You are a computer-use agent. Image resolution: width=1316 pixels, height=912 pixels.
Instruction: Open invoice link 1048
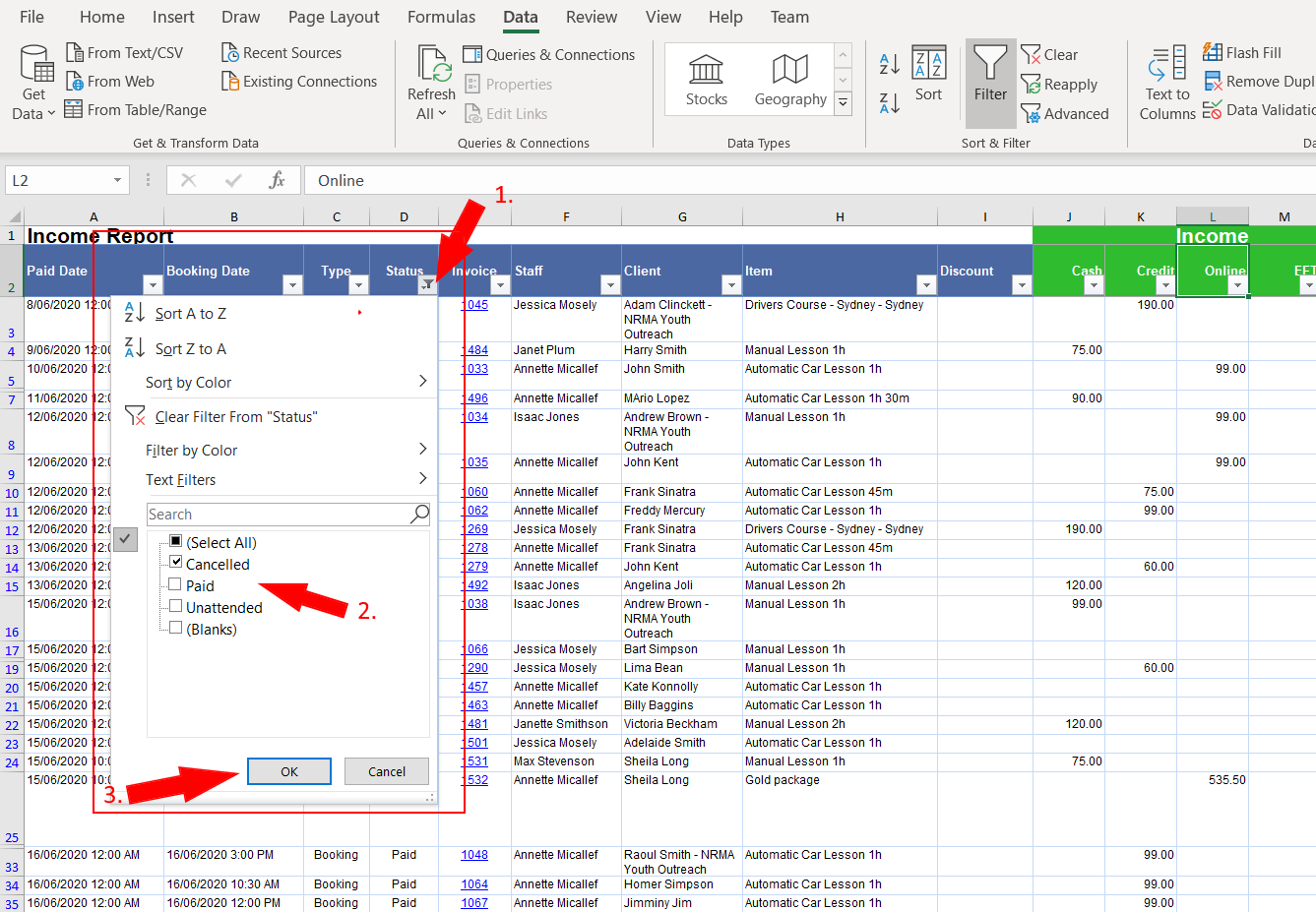pos(474,855)
